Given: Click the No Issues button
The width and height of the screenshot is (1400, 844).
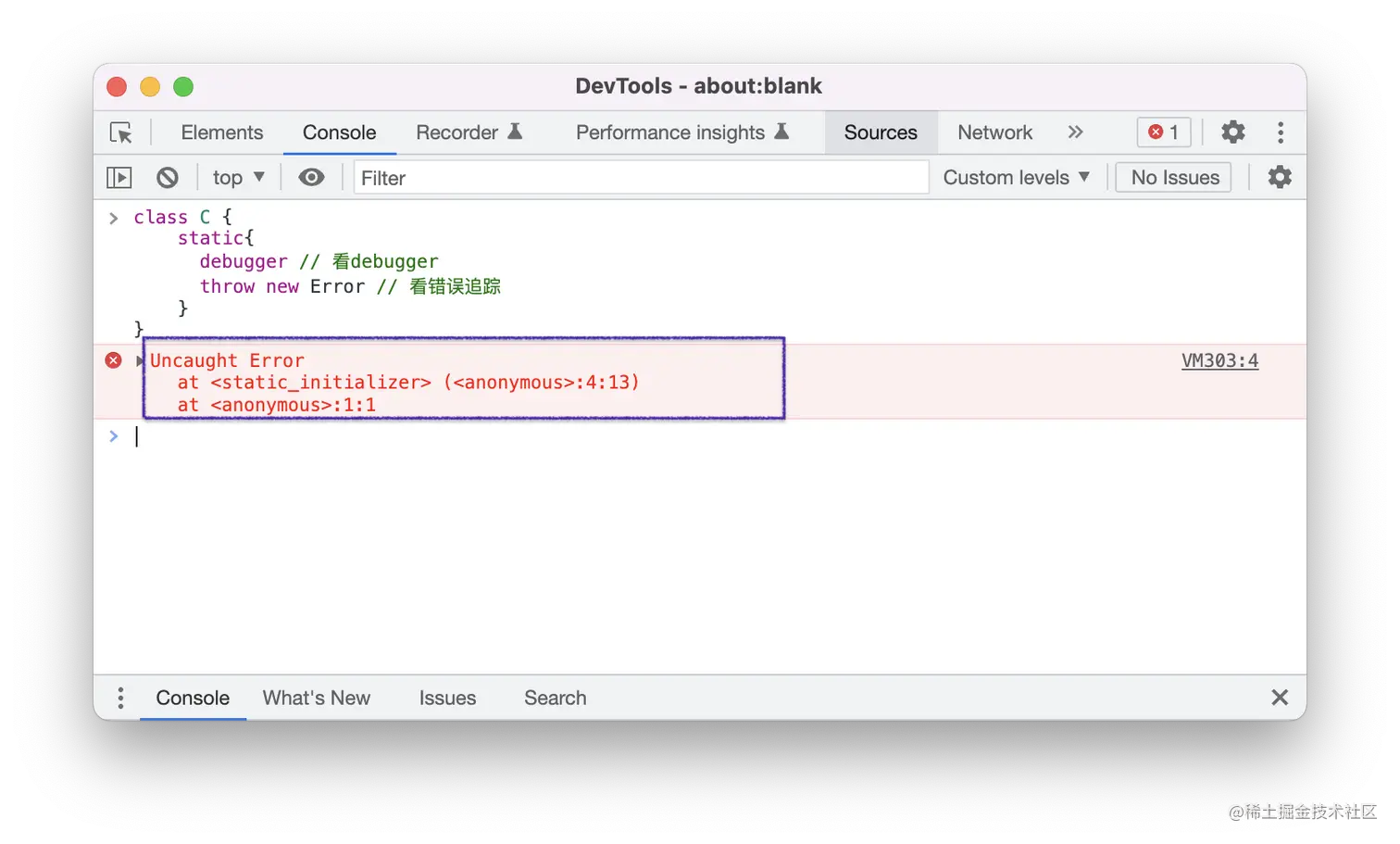Looking at the screenshot, I should click(x=1172, y=176).
